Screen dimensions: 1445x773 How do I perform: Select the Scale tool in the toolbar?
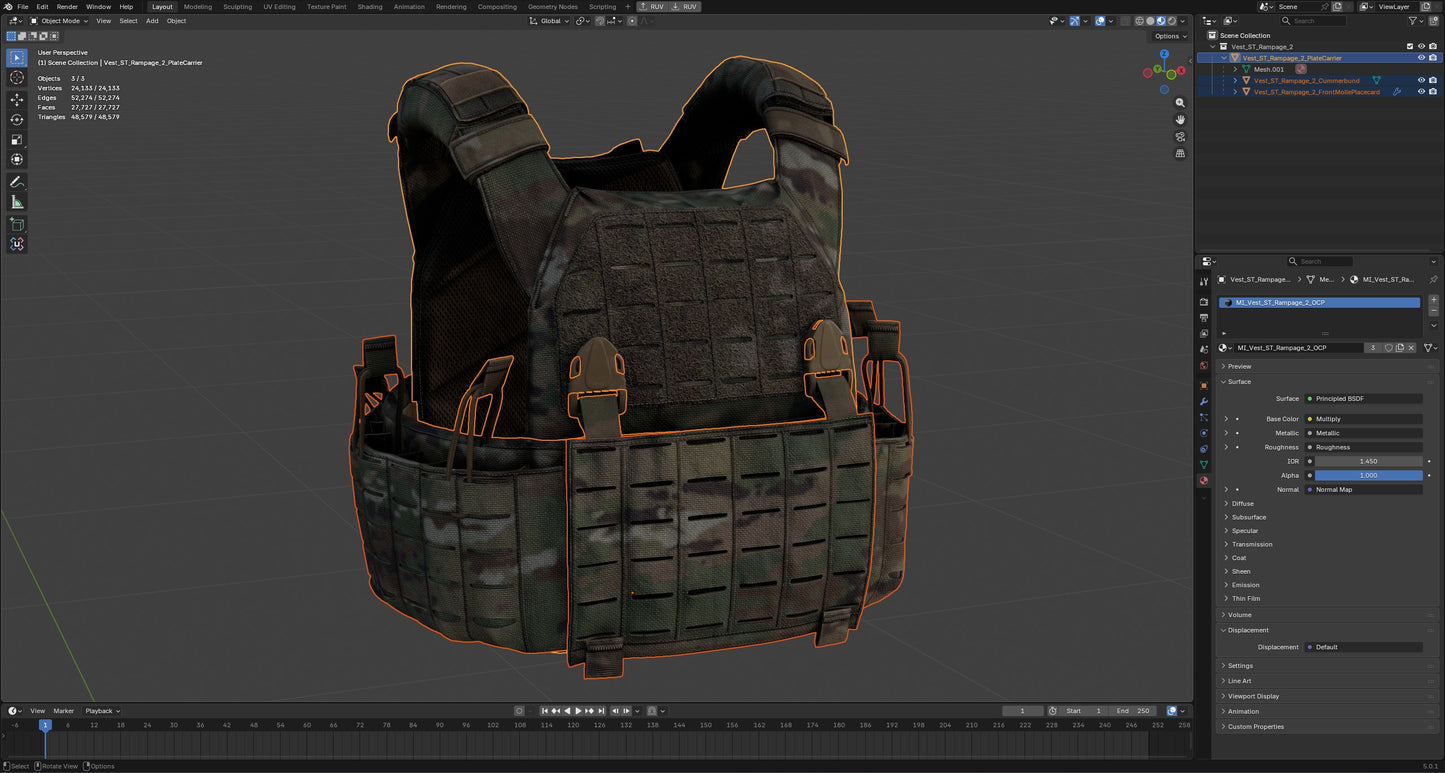click(17, 140)
